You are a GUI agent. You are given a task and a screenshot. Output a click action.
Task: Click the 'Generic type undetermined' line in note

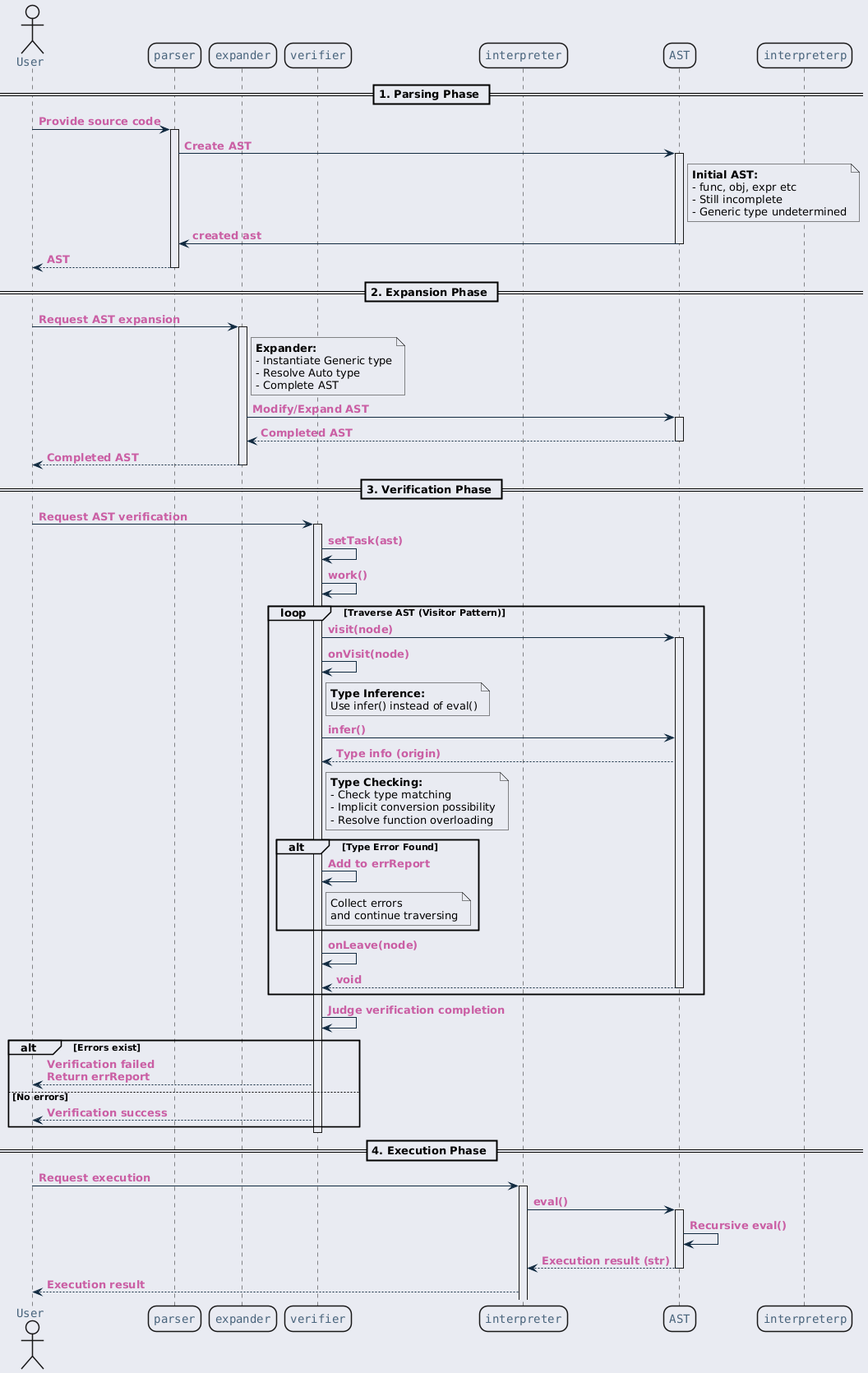(x=769, y=212)
